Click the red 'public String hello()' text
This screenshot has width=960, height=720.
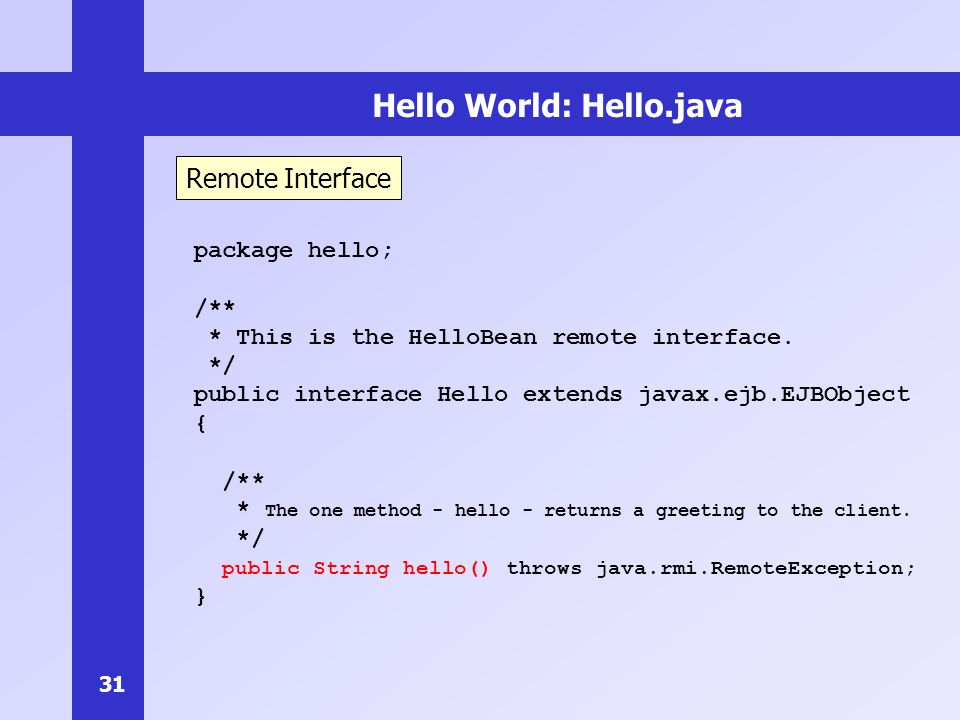click(355, 569)
